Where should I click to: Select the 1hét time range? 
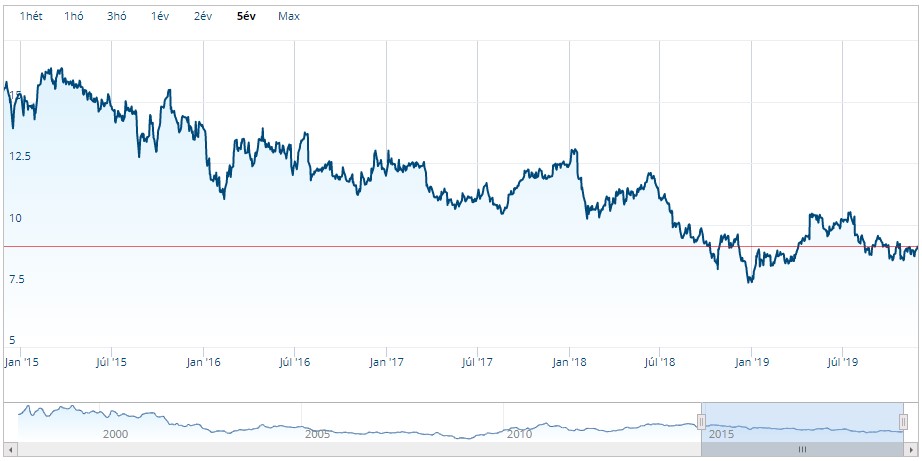(31, 16)
